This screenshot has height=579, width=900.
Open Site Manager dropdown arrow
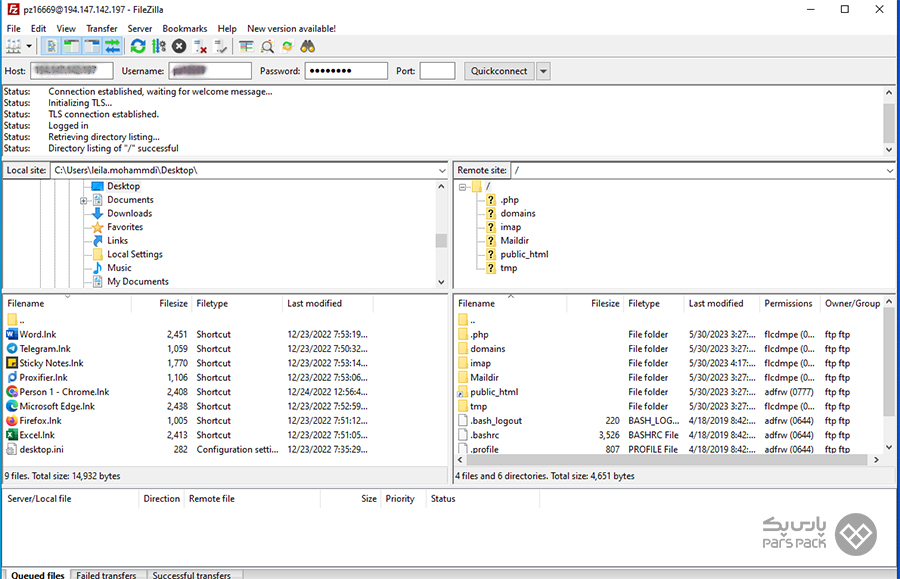point(29,46)
